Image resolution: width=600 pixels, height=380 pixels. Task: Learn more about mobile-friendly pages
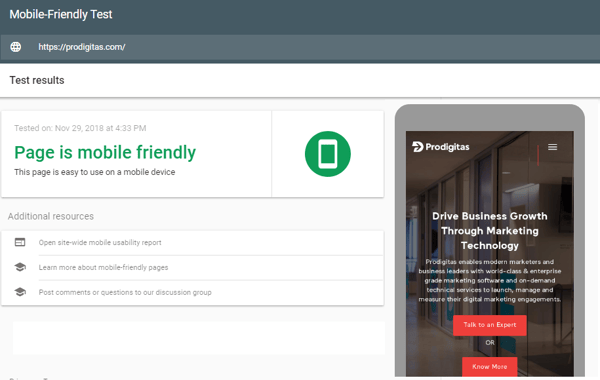point(103,267)
